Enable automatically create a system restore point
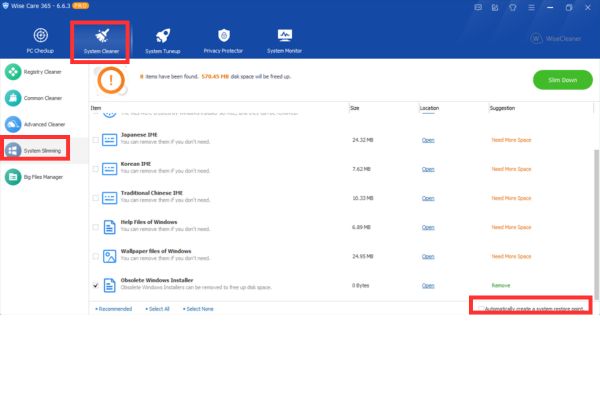600x400 pixels. (x=481, y=309)
